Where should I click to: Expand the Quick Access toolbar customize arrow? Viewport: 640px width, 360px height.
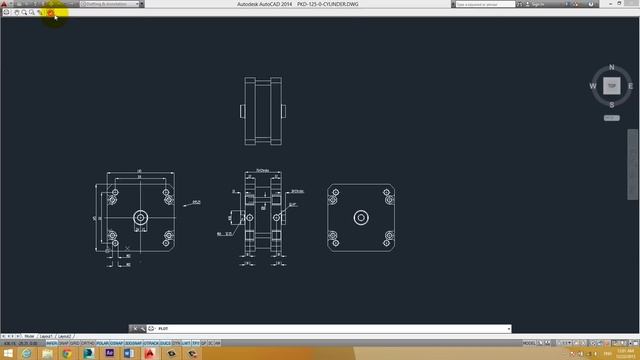(x=142, y=4)
